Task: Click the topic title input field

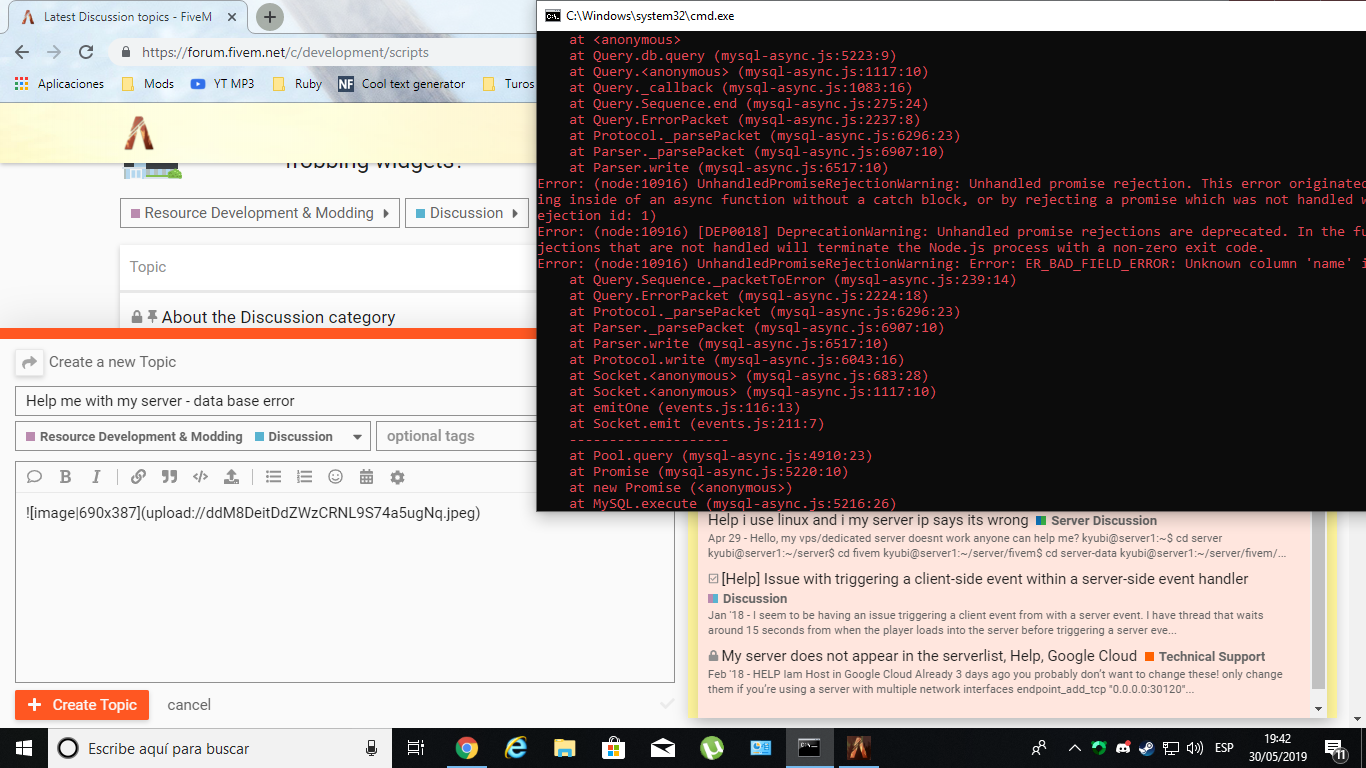Action: tap(276, 401)
